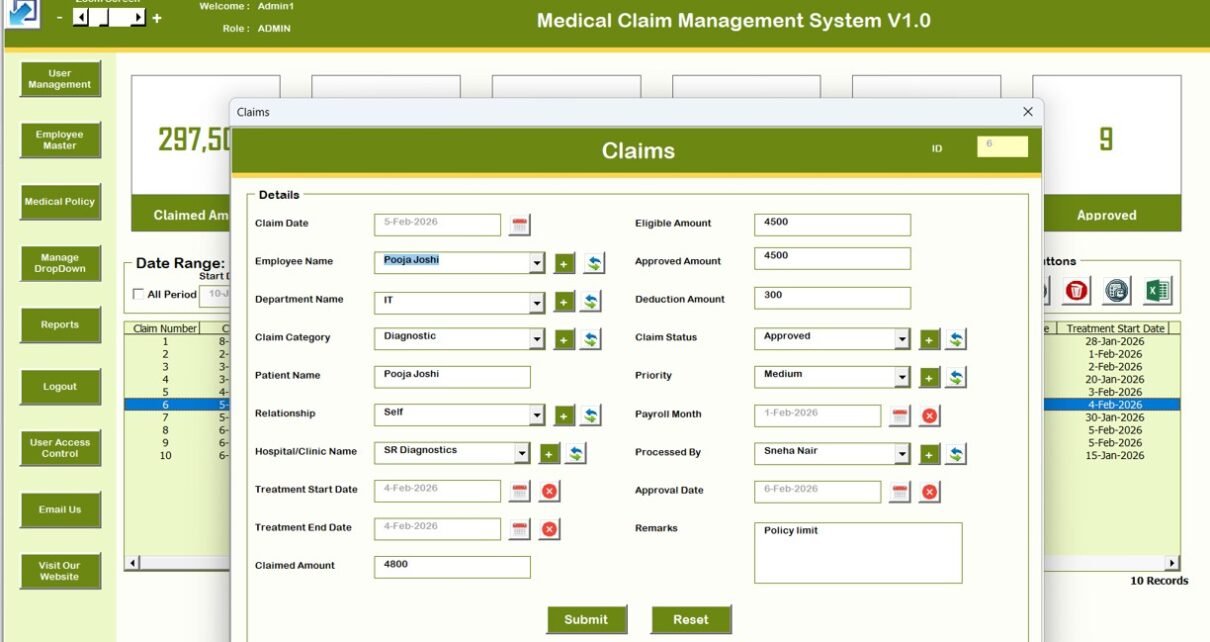The height and width of the screenshot is (642, 1210).
Task: Submit the claim form
Action: (x=586, y=619)
